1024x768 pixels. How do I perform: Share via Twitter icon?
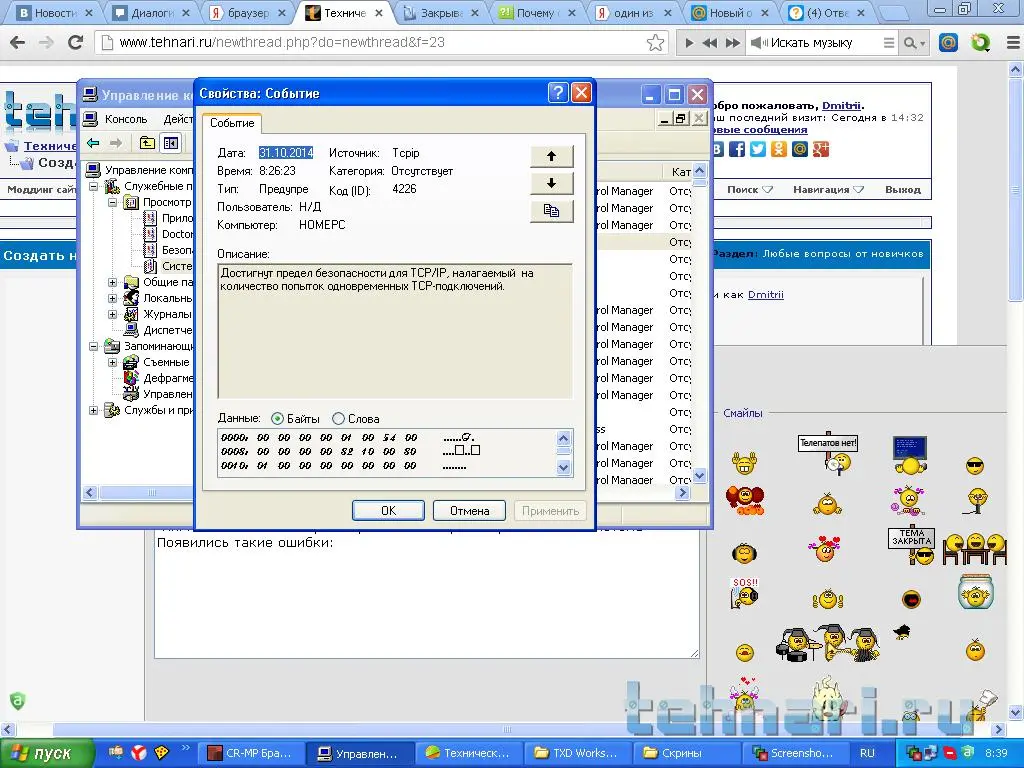(758, 150)
